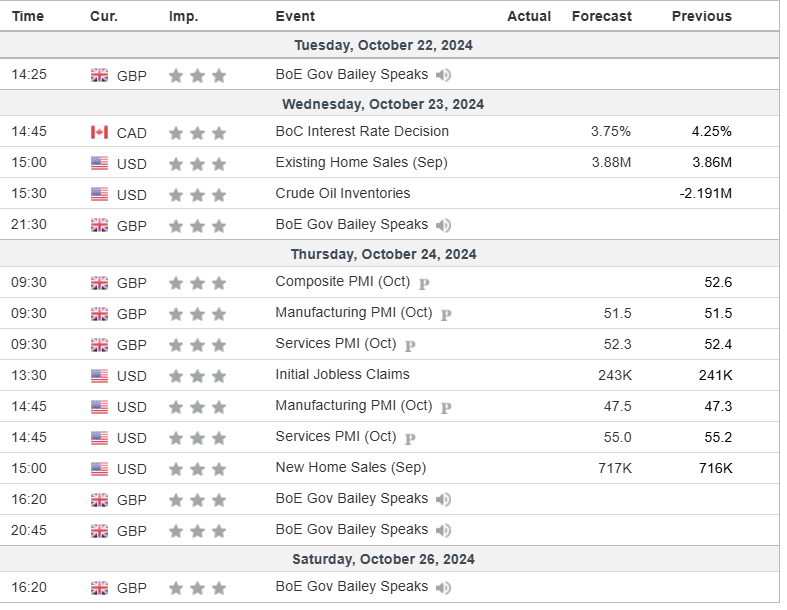Select the Crude Oil Inventories event

point(342,193)
